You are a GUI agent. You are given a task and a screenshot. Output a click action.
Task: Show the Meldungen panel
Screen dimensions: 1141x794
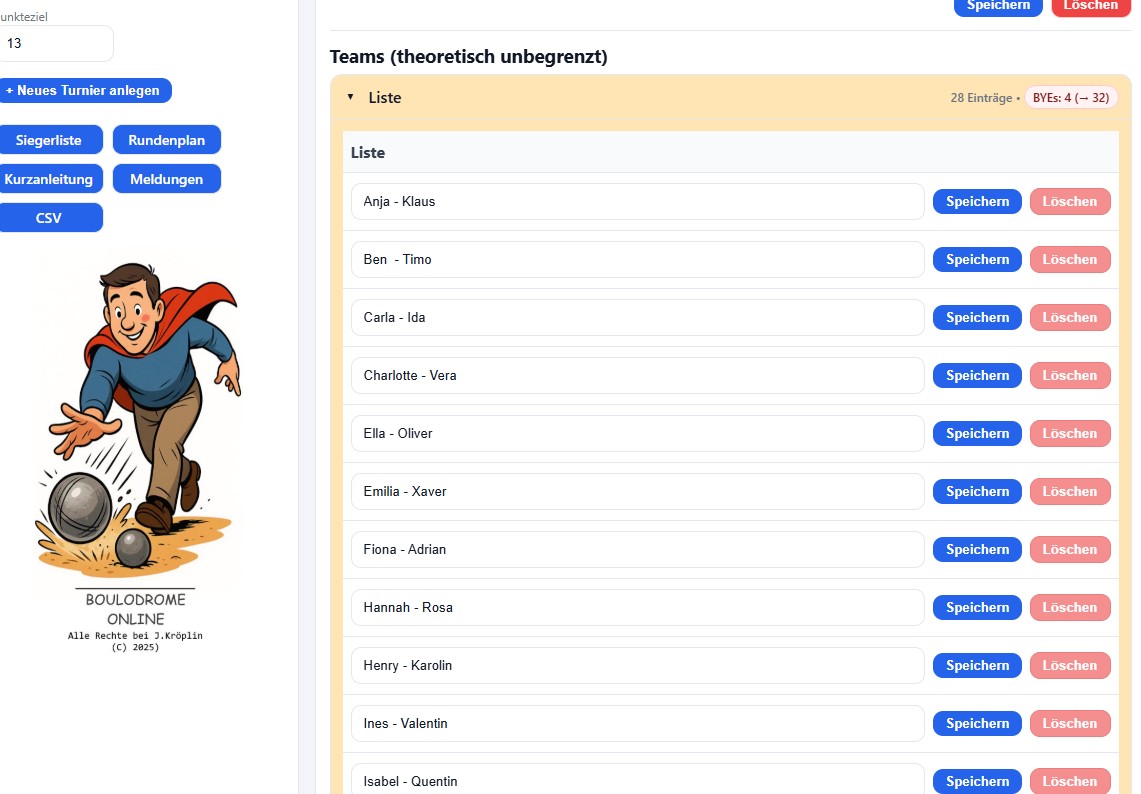coord(166,179)
